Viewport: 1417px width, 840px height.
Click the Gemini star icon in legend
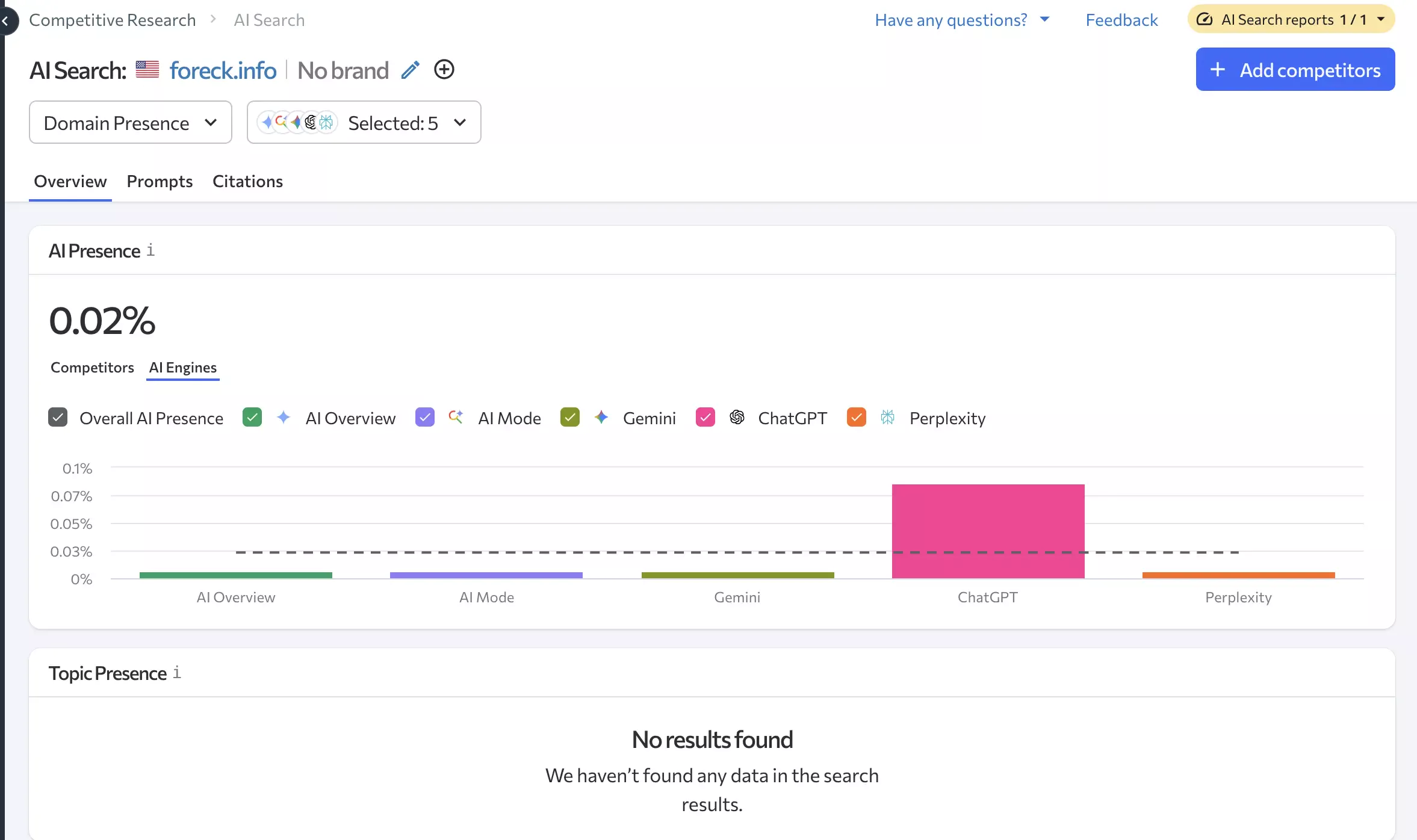pyautogui.click(x=601, y=418)
